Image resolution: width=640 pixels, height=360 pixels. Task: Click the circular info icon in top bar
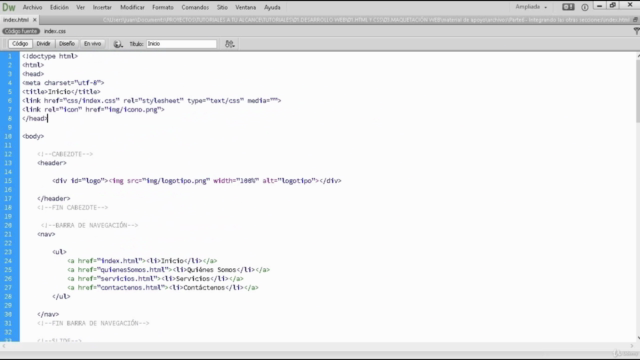coord(584,7)
